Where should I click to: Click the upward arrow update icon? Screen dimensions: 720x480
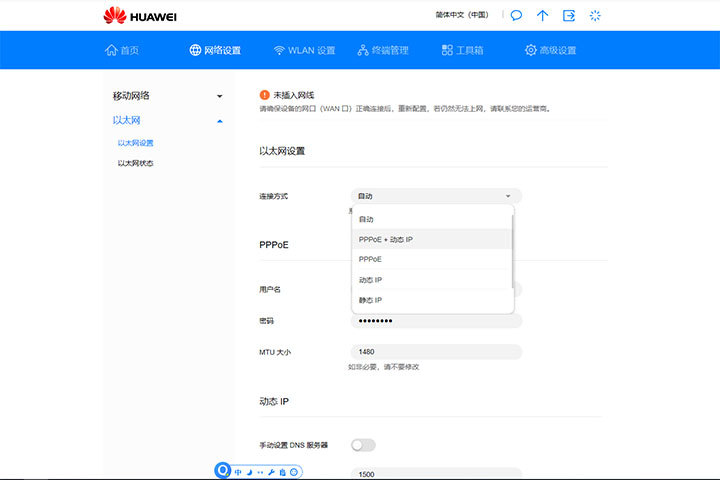[543, 15]
